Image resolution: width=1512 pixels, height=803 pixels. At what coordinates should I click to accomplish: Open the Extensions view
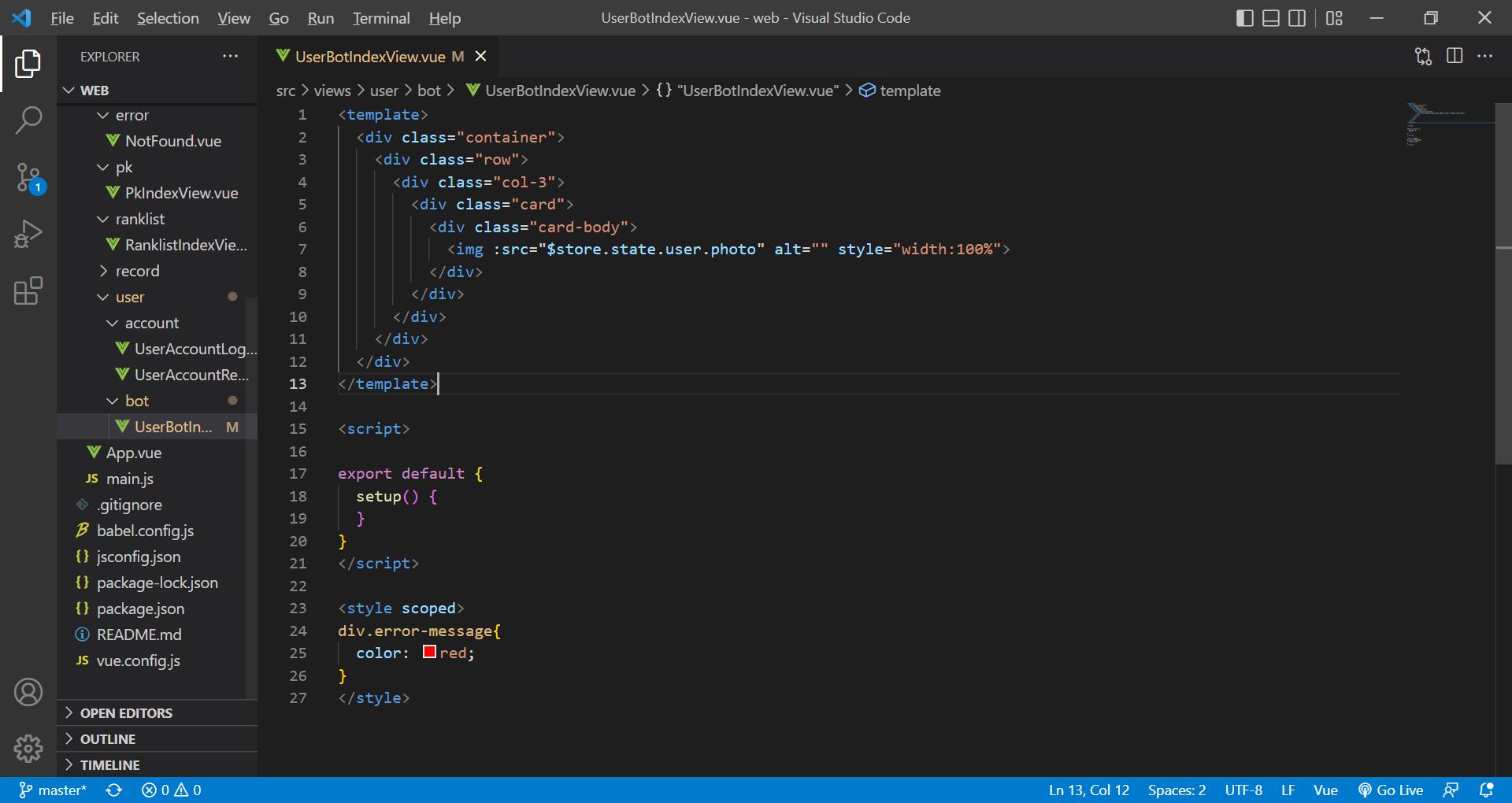coord(28,290)
